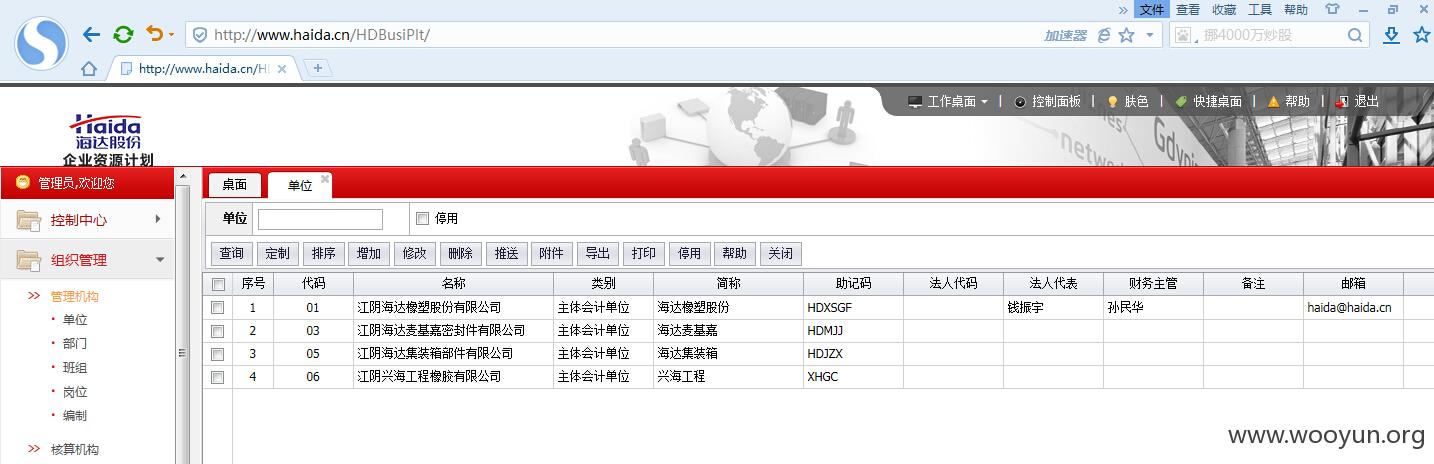Open the 控制面板 control panel

[x=1047, y=101]
